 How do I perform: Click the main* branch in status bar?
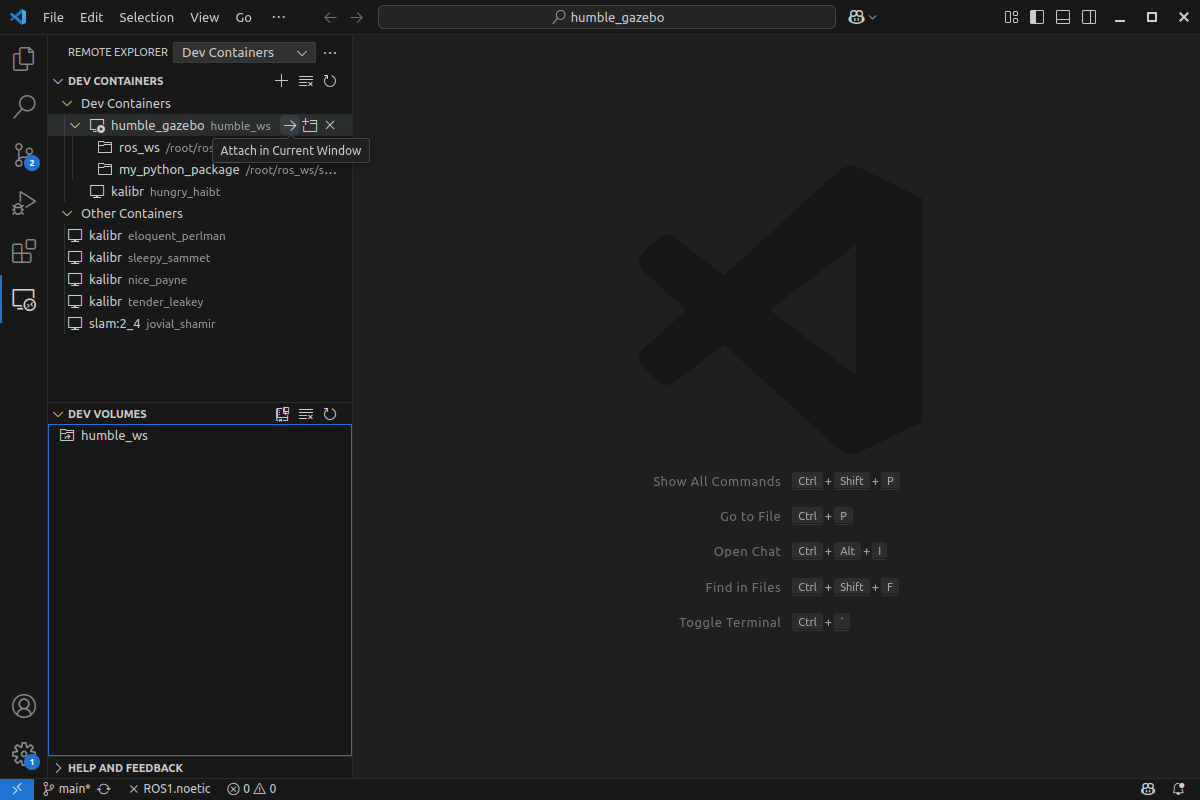74,789
